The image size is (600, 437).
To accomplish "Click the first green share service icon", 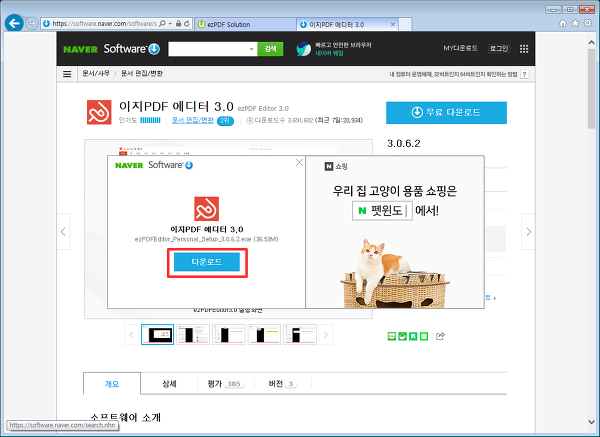I will coord(392,336).
